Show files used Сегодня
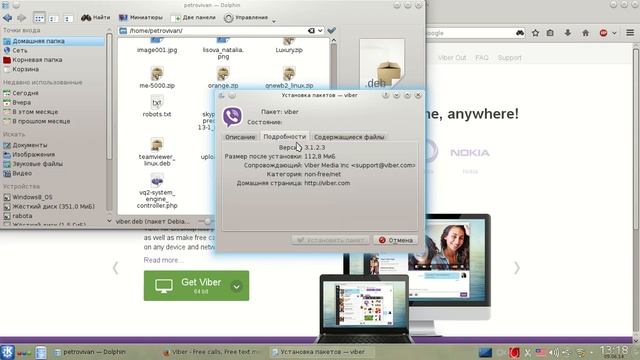 (x=21, y=93)
